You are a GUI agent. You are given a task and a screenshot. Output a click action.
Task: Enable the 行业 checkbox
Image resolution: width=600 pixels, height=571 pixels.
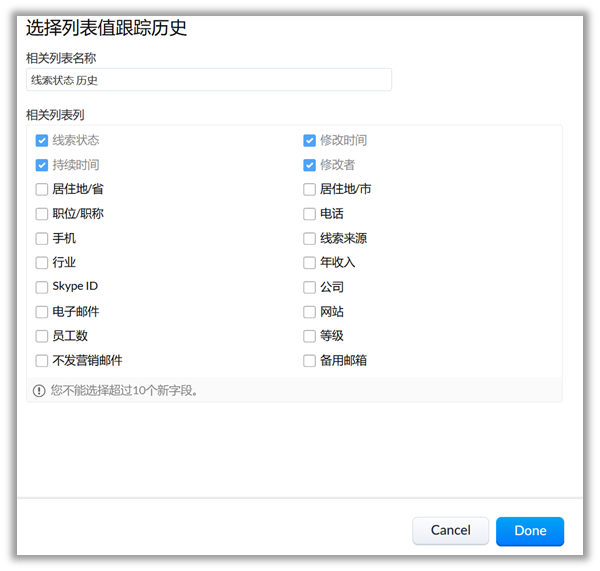[x=42, y=263]
